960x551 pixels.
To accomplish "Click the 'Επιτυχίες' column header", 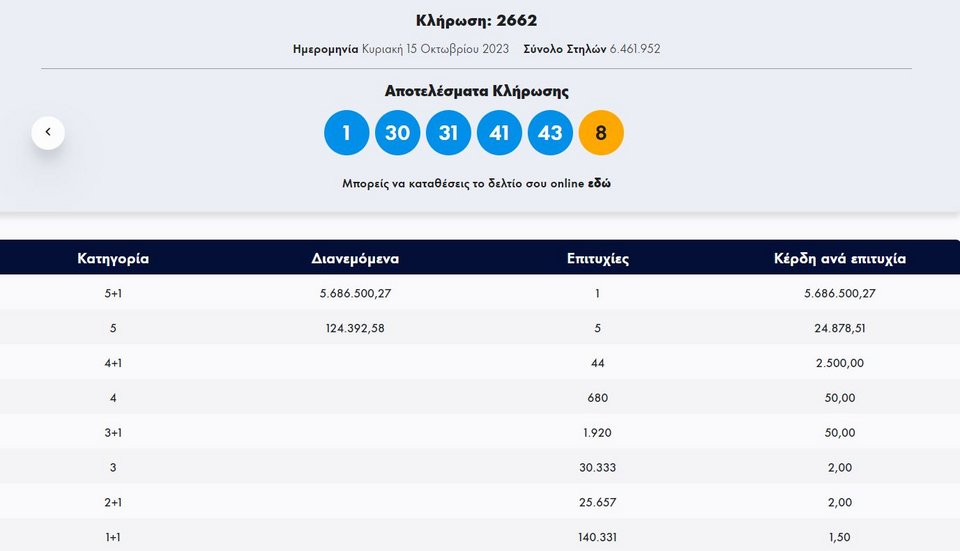I will pos(598,258).
